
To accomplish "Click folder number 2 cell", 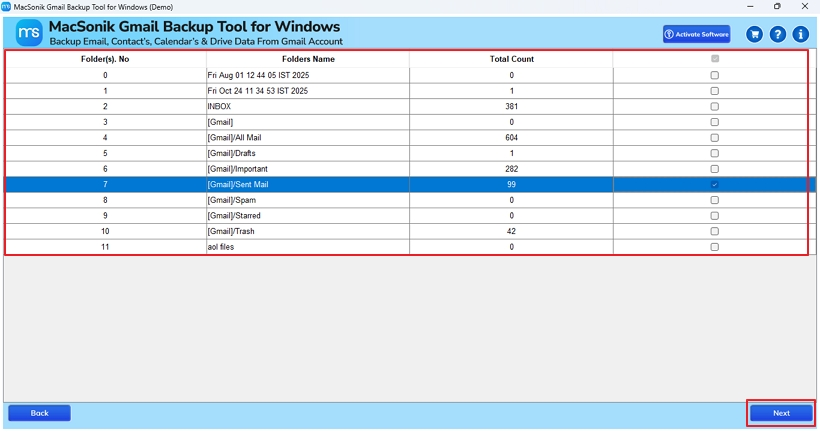I will tap(105, 107).
